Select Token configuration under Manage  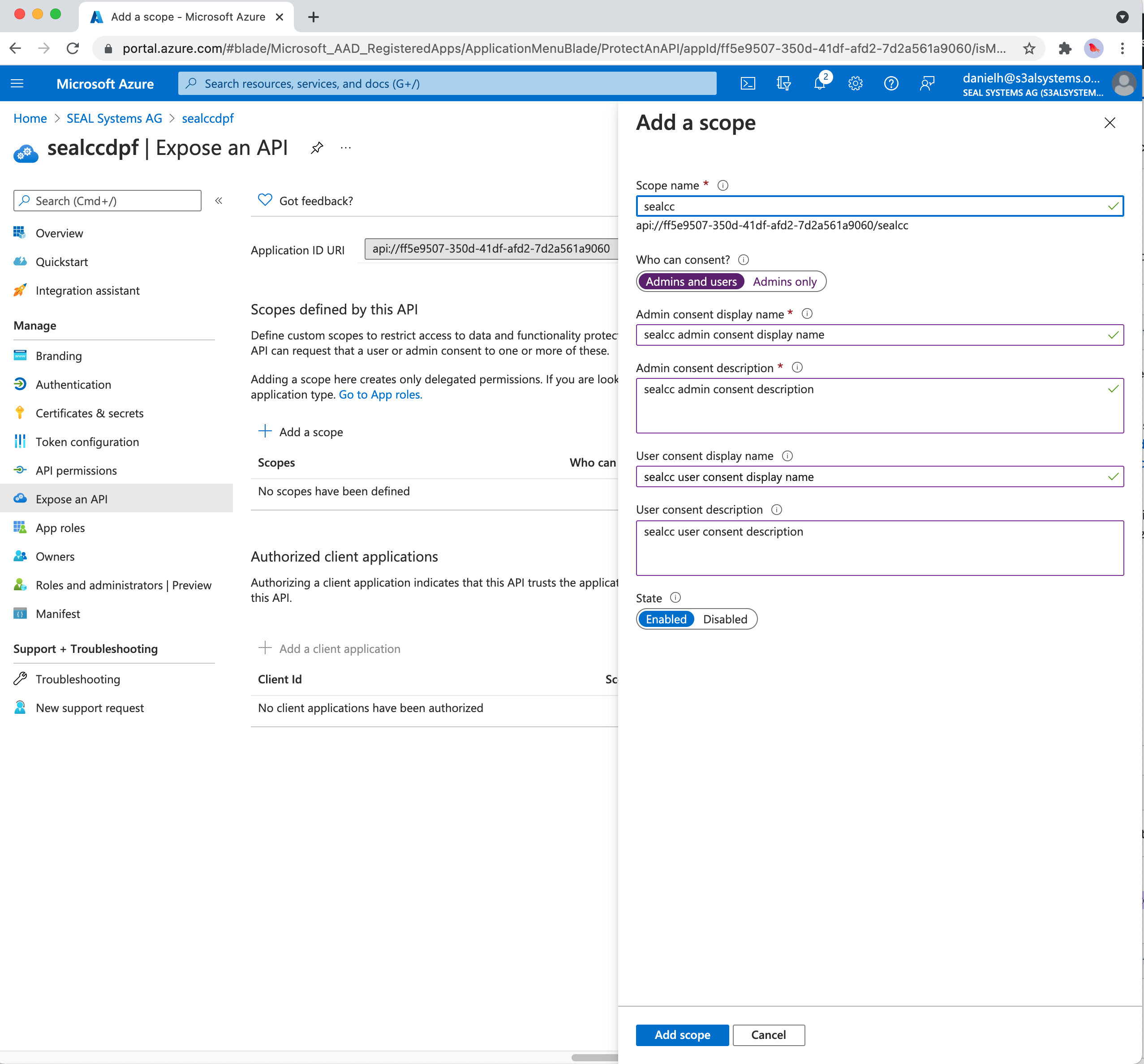pos(87,442)
